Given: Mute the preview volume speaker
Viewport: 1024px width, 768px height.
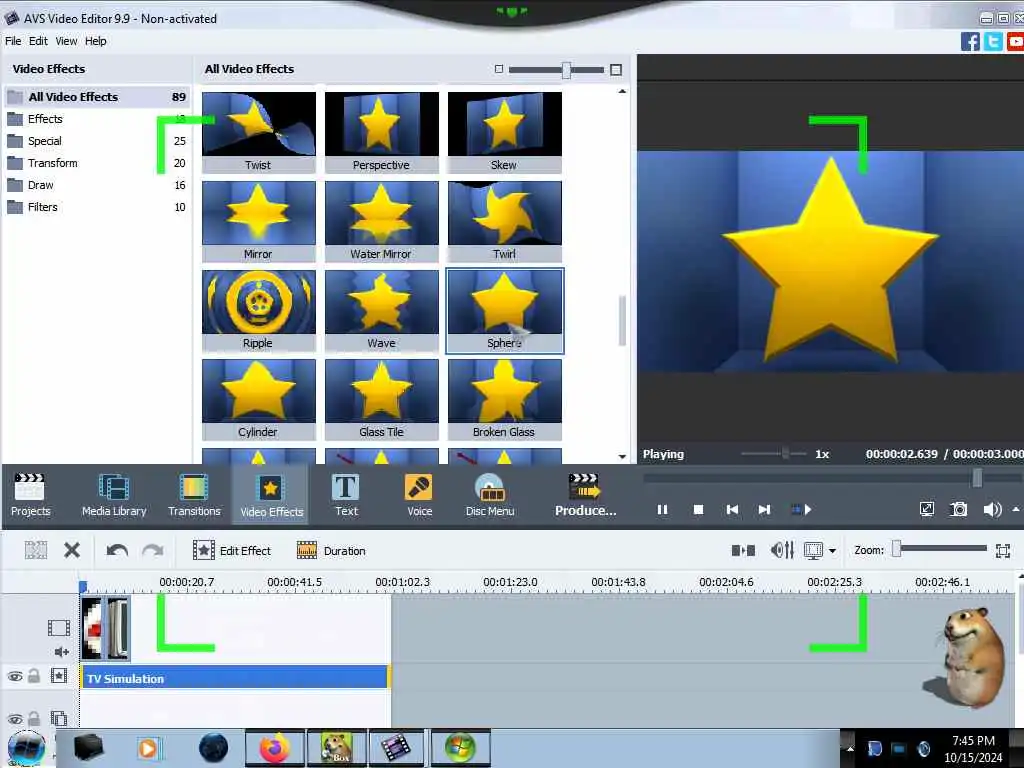Looking at the screenshot, I should (992, 509).
